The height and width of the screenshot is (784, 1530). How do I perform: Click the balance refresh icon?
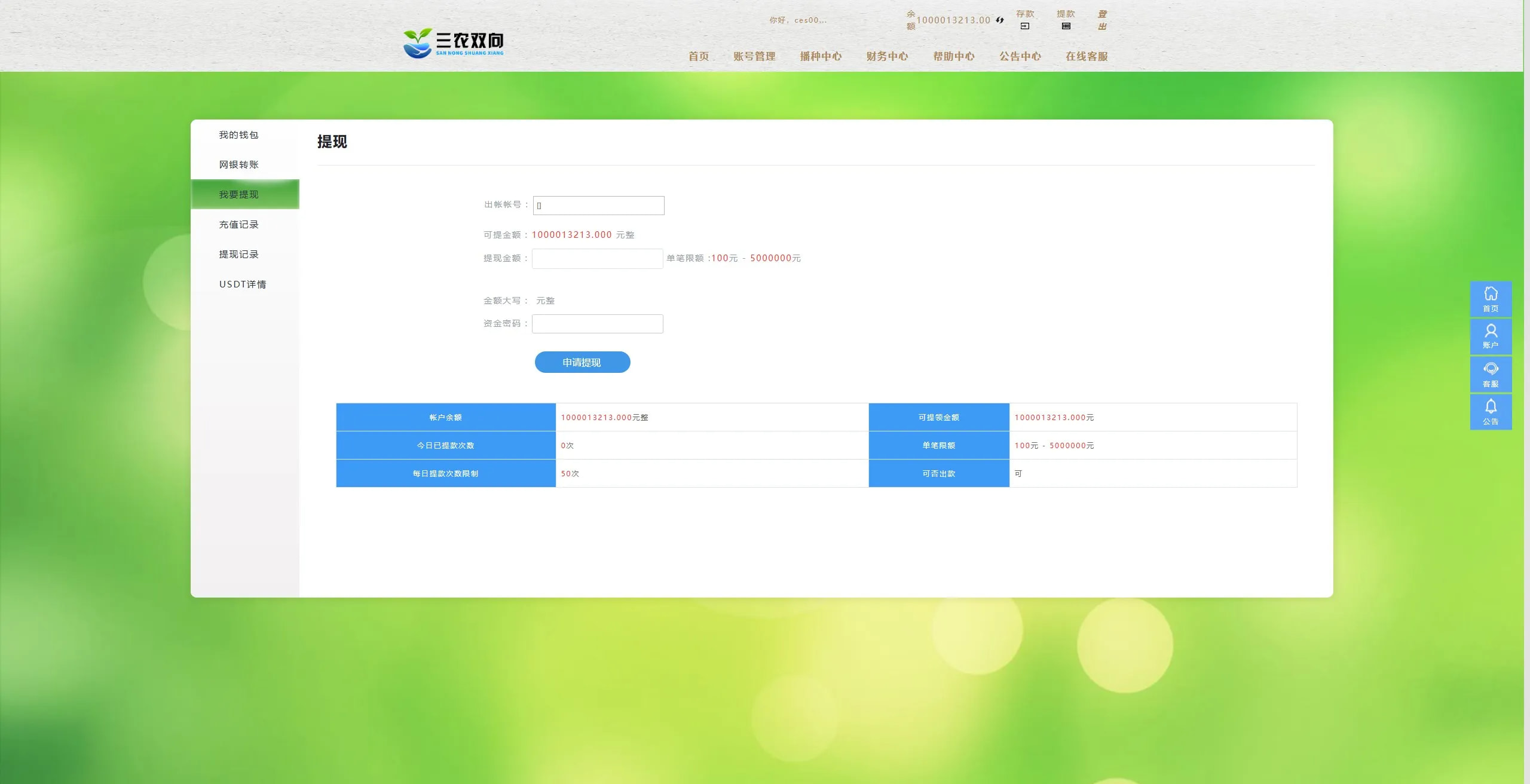coord(1000,20)
